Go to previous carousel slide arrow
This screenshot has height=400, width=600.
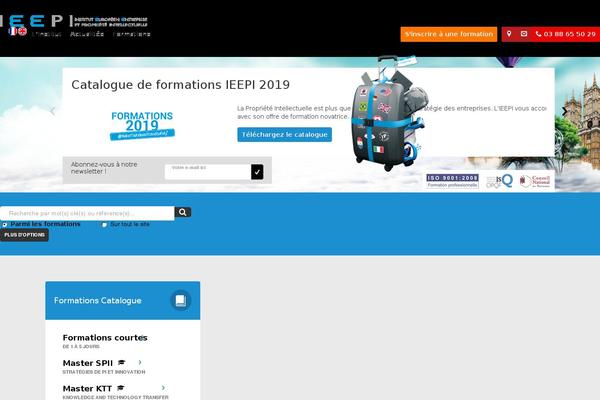(52, 111)
